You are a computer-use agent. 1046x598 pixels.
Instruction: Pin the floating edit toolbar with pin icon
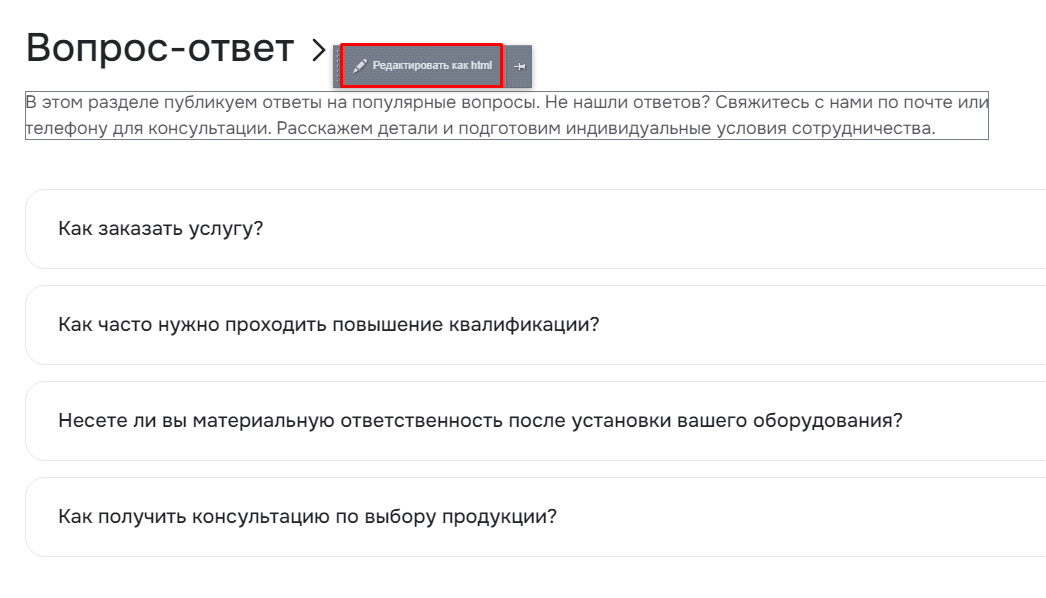520,66
